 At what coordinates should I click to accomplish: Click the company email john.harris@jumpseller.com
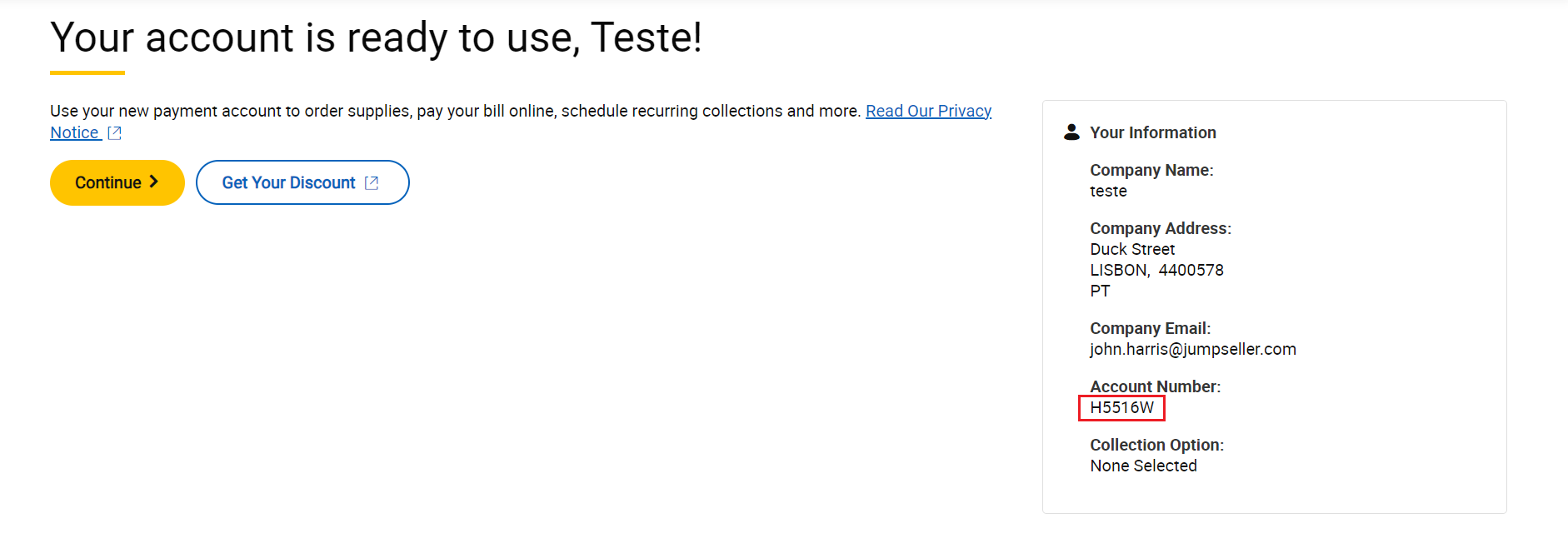[x=1192, y=349]
